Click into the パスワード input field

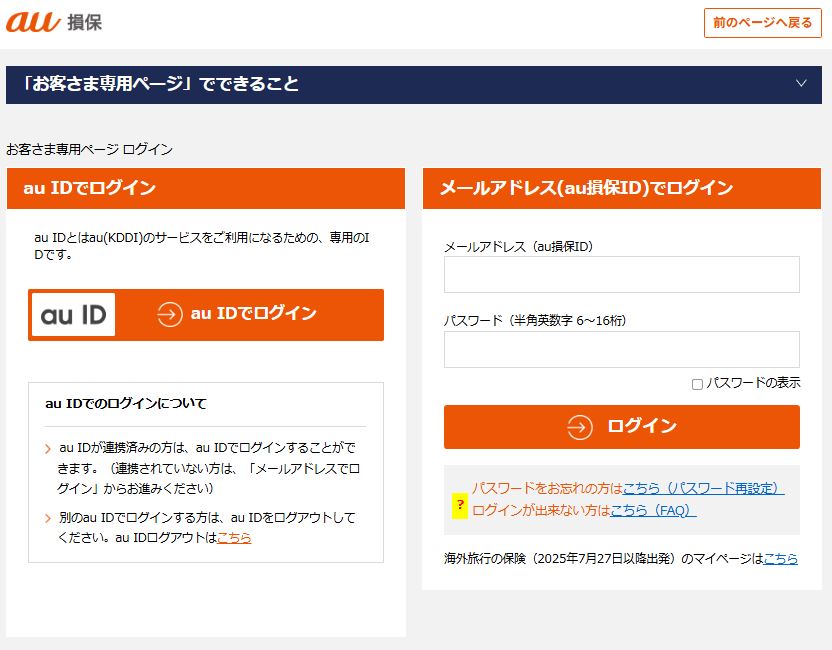pyautogui.click(x=621, y=349)
